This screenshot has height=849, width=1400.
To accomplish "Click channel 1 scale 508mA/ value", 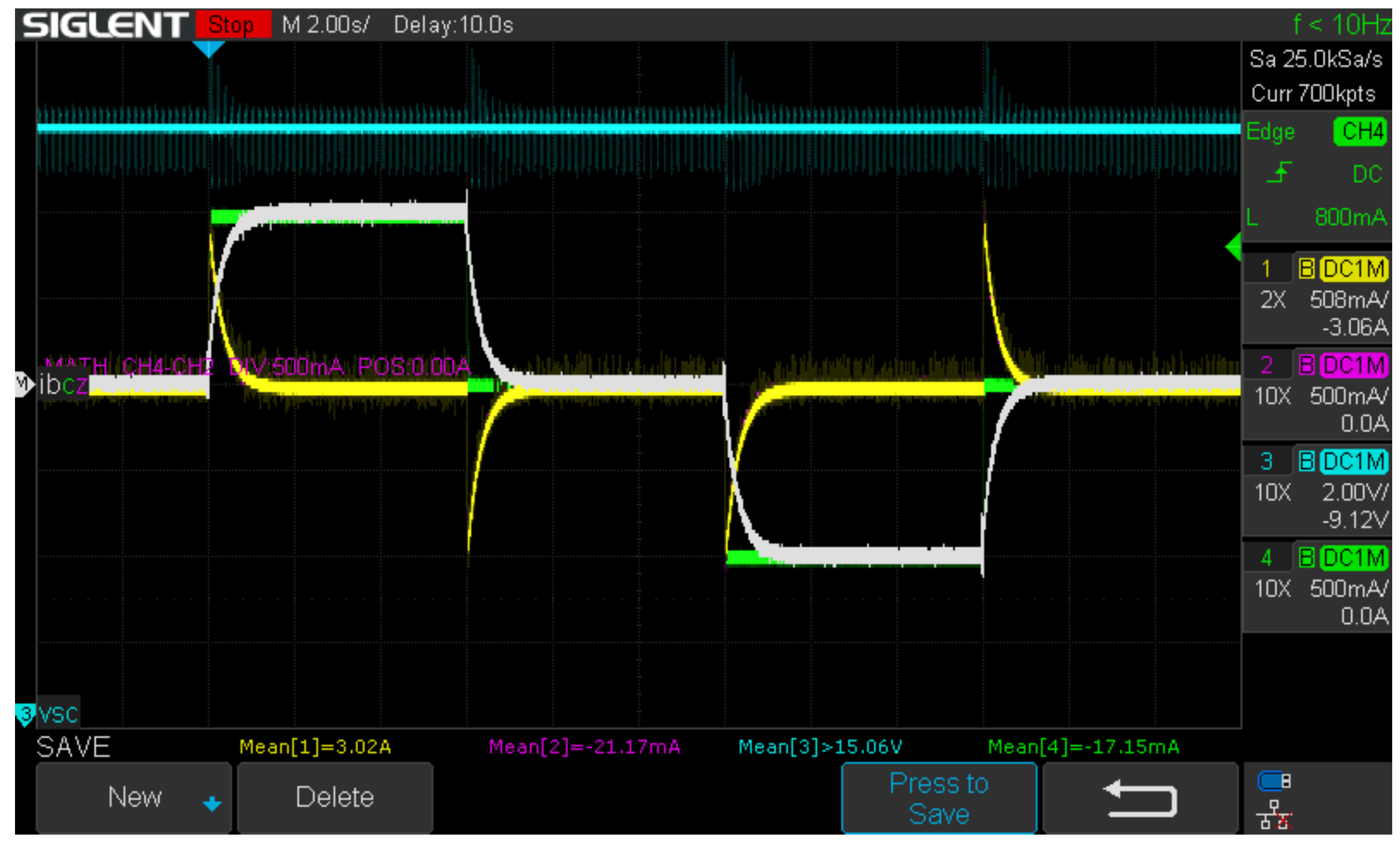I will click(1348, 299).
